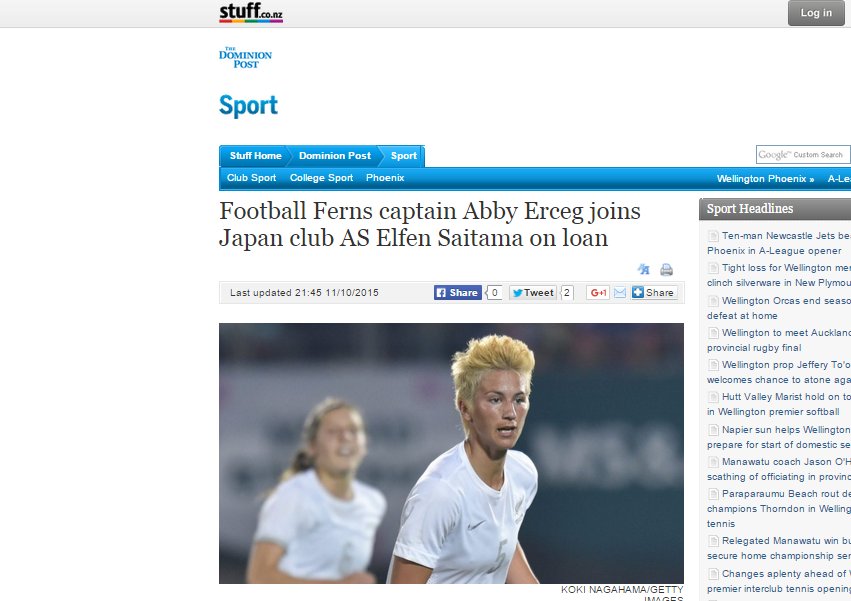
Task: Click the Google +1 button
Action: pyautogui.click(x=598, y=293)
